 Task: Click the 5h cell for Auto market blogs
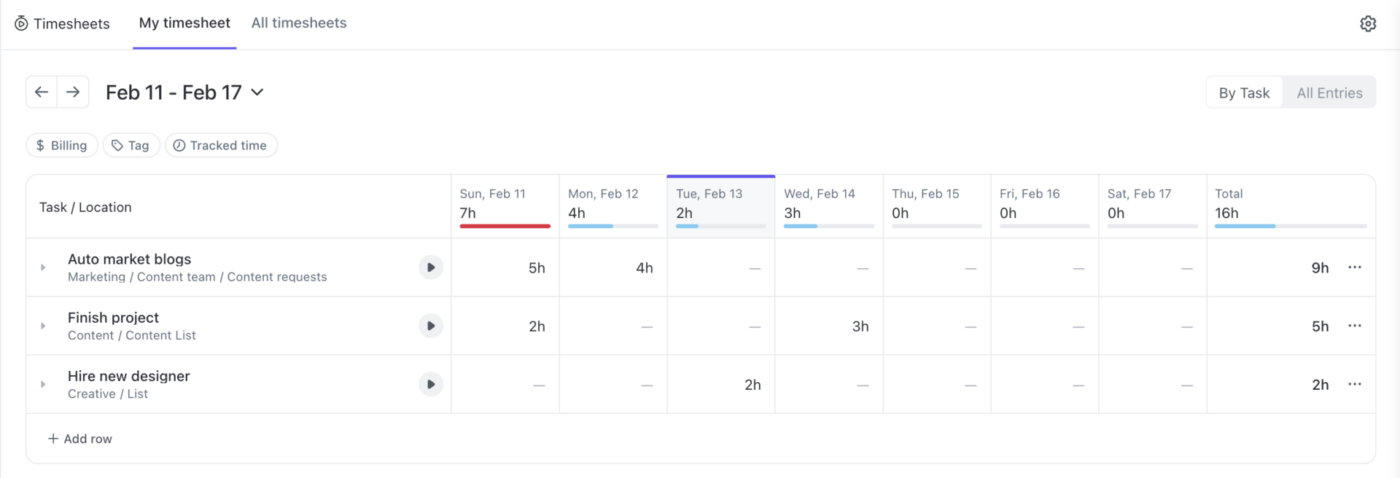click(x=505, y=268)
